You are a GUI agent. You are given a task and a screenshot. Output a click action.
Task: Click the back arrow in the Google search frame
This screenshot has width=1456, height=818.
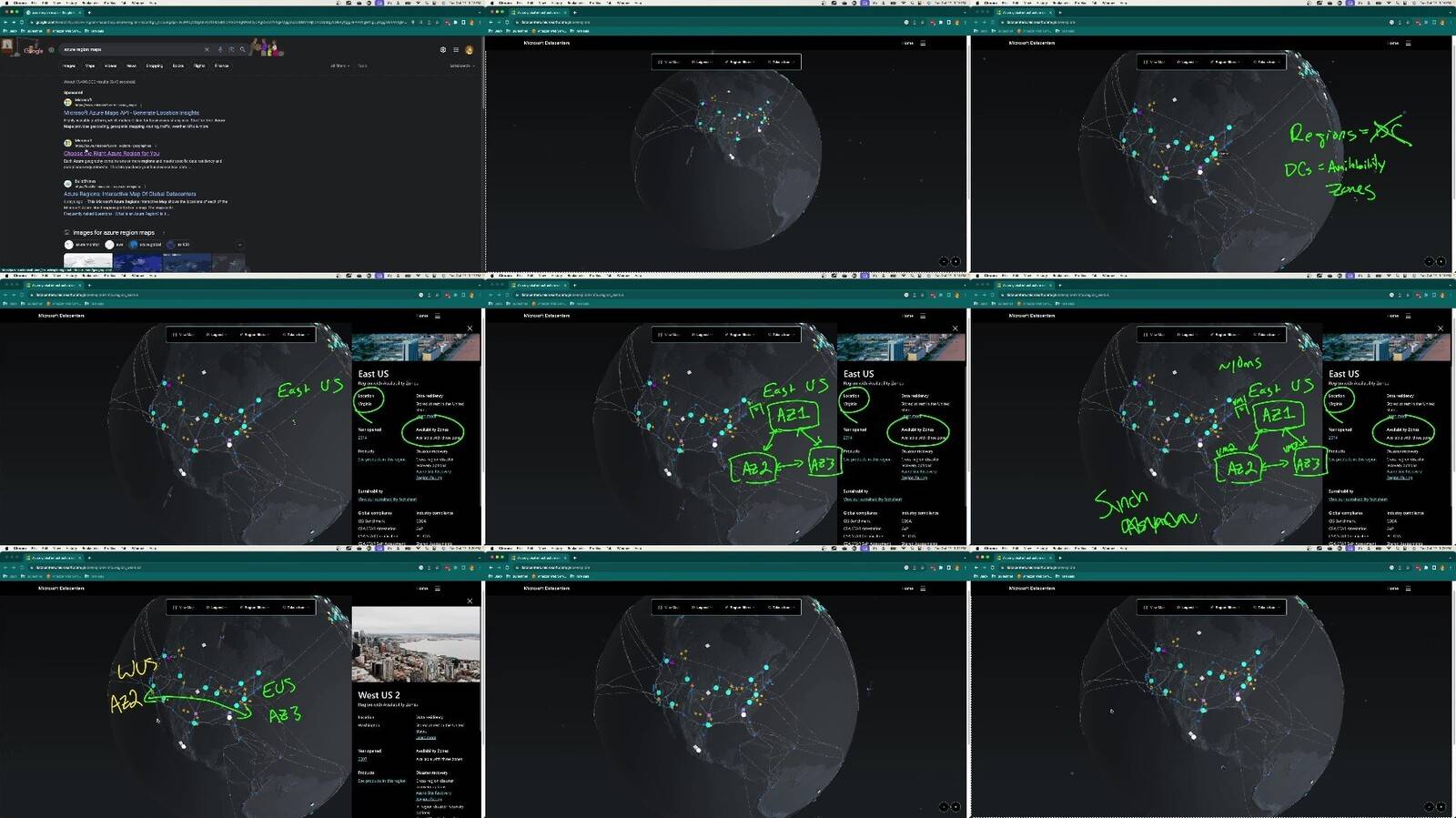click(5, 22)
